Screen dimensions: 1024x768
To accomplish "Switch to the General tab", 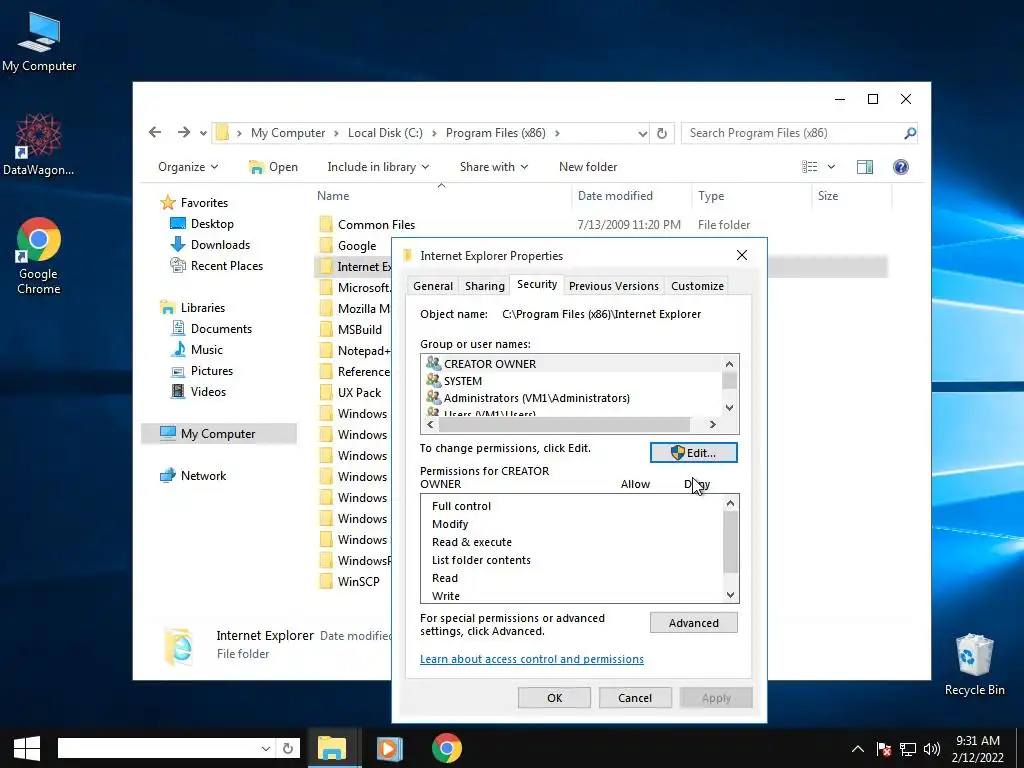I will pos(433,286).
